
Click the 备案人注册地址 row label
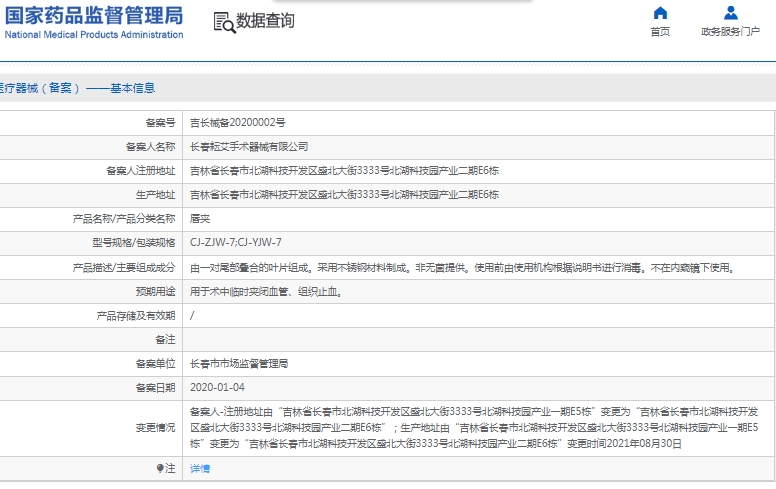[141, 170]
